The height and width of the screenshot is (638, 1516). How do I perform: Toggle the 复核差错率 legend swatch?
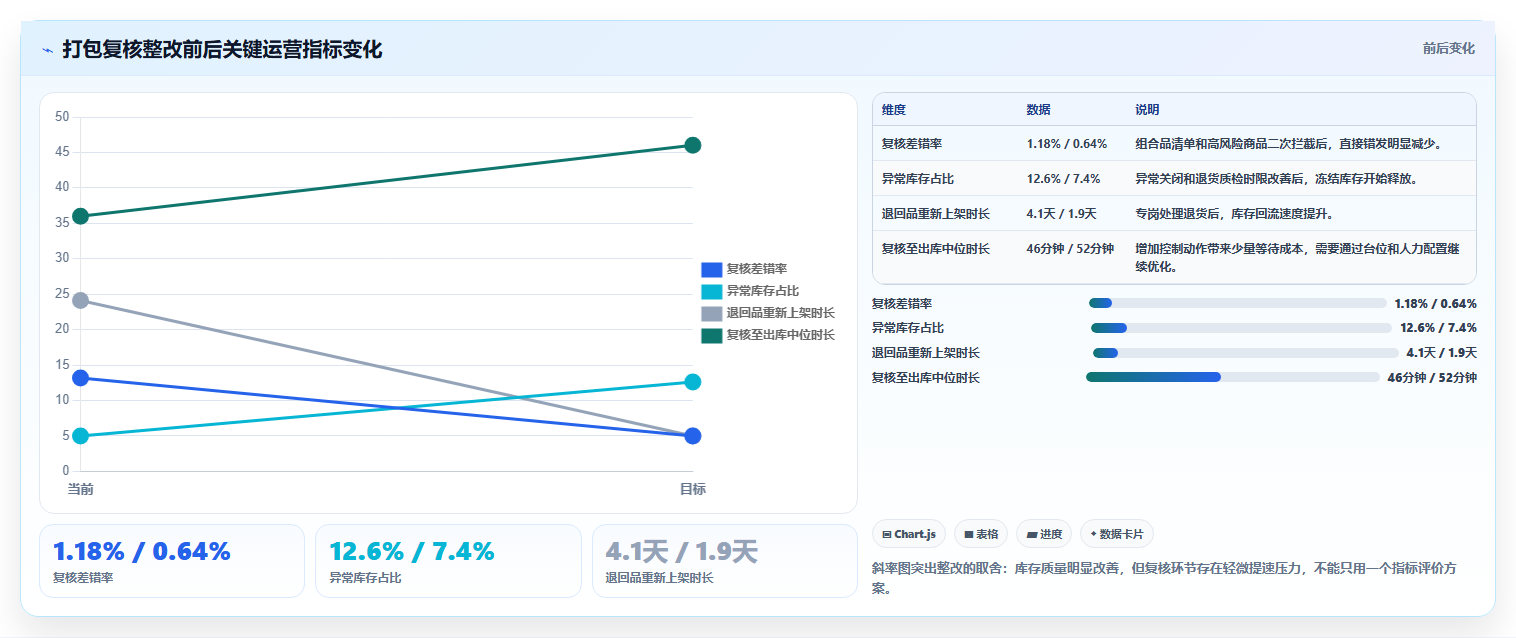point(712,269)
